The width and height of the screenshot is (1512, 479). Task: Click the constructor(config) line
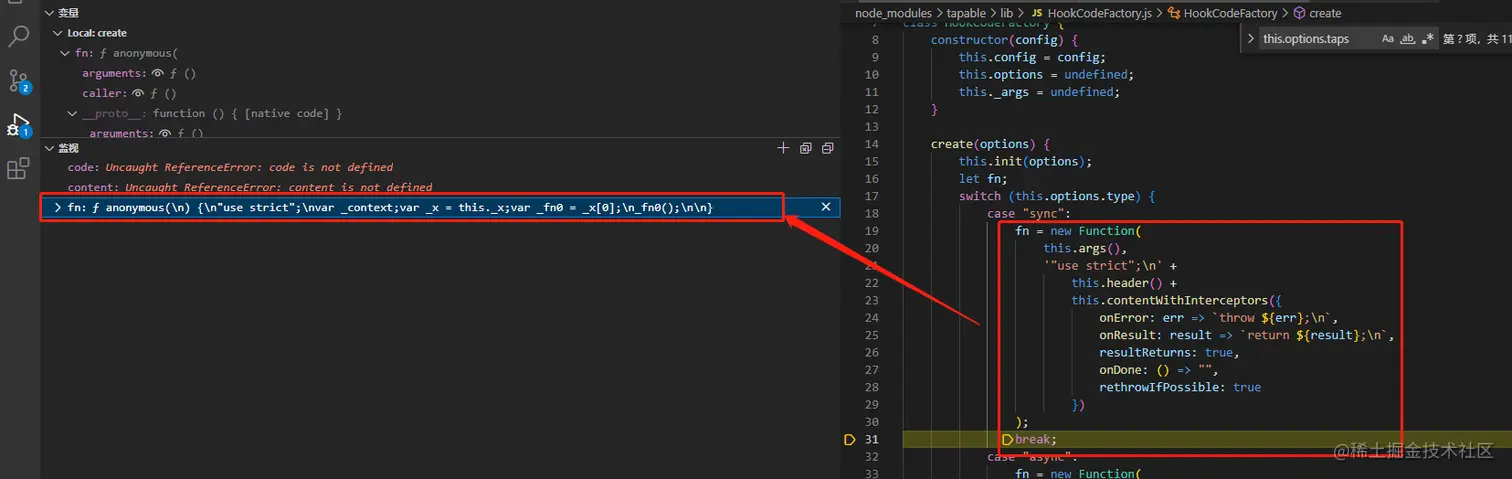(1005, 40)
